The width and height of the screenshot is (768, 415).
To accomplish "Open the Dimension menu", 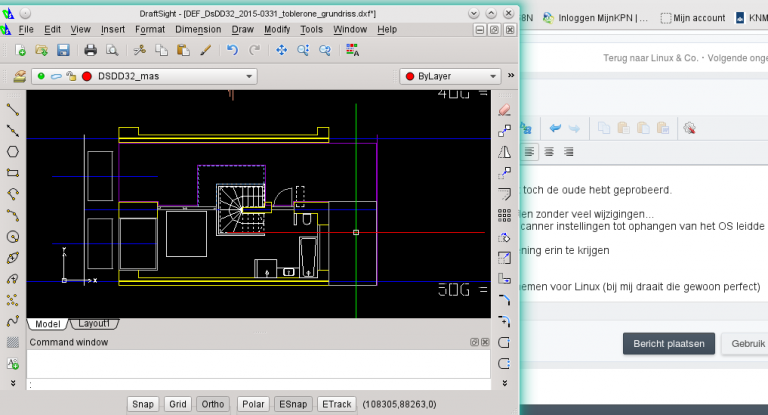I will [197, 30].
